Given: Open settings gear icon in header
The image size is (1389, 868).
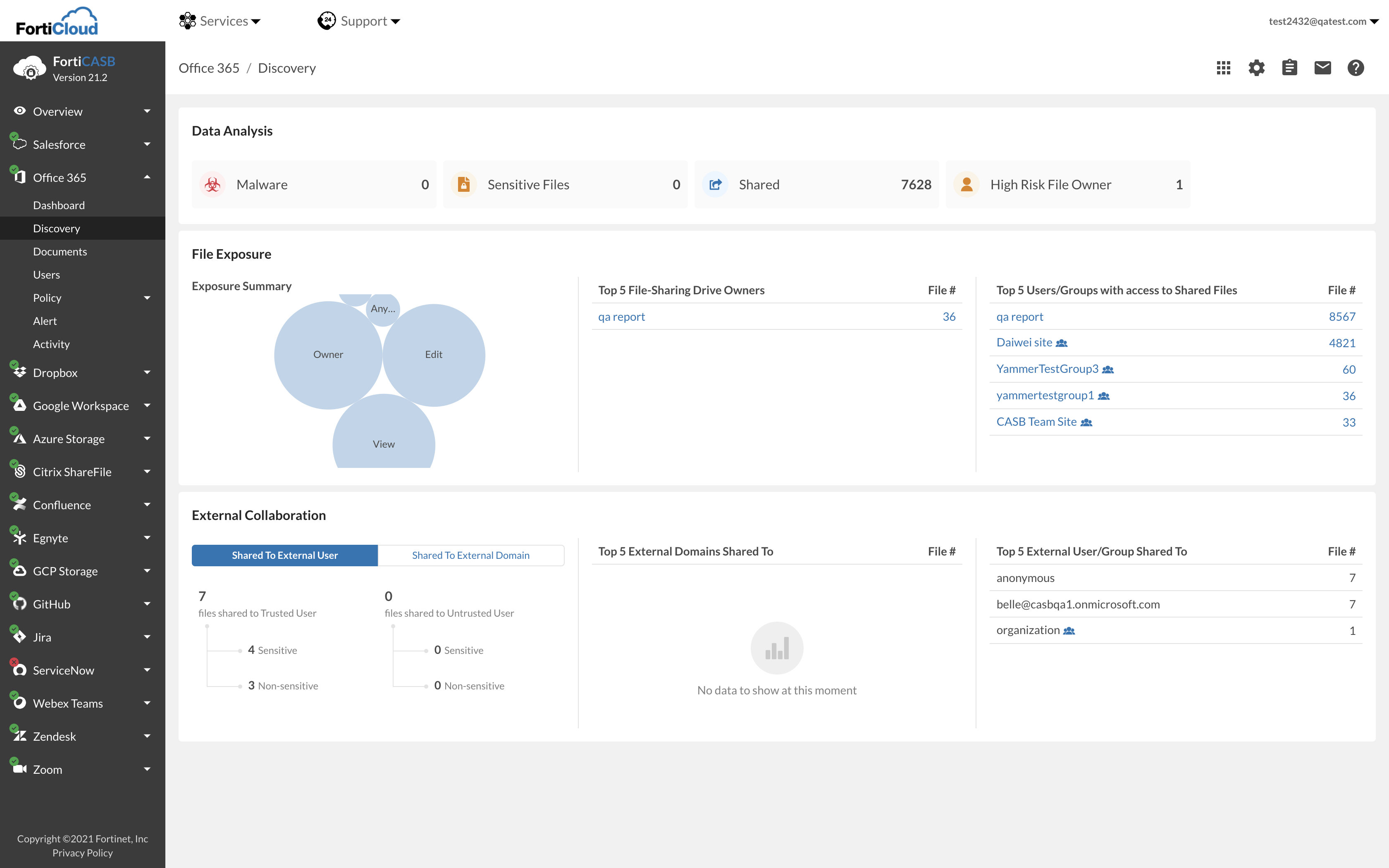Looking at the screenshot, I should coord(1256,68).
